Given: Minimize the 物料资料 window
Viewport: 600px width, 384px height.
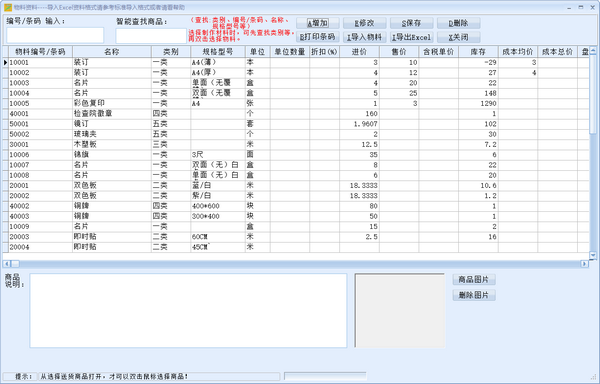Looking at the screenshot, I should click(x=569, y=7).
